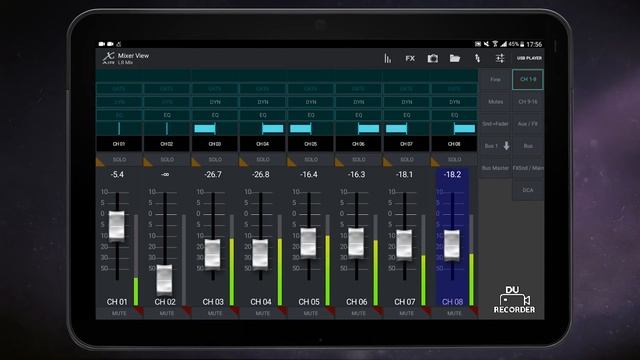Click the CH 03 fader knob

coord(212,254)
